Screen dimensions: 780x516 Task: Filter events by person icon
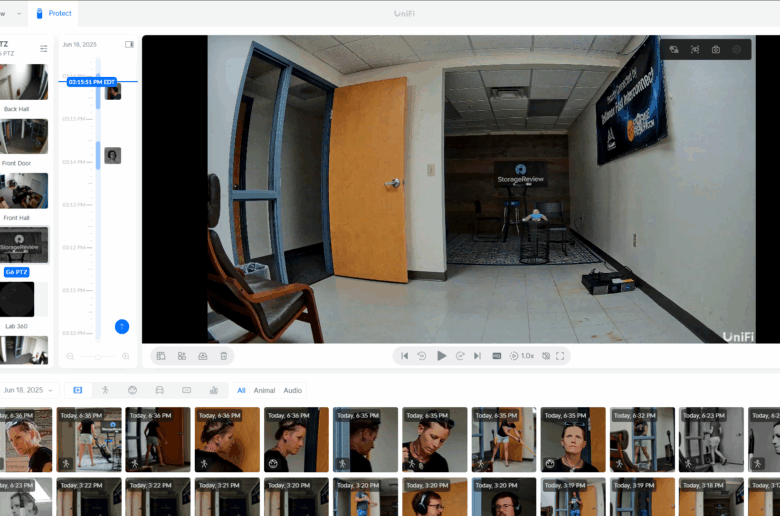click(105, 390)
